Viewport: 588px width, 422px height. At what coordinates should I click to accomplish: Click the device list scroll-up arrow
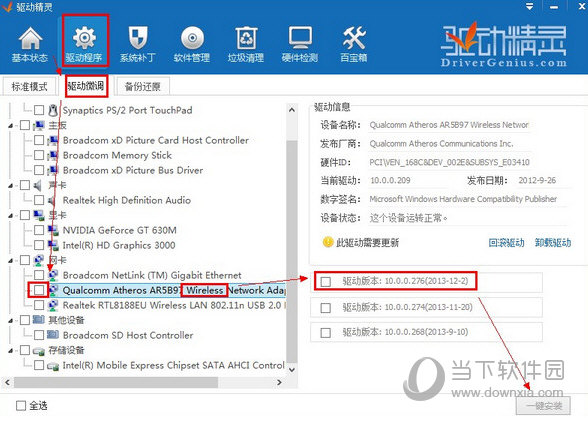click(x=292, y=110)
